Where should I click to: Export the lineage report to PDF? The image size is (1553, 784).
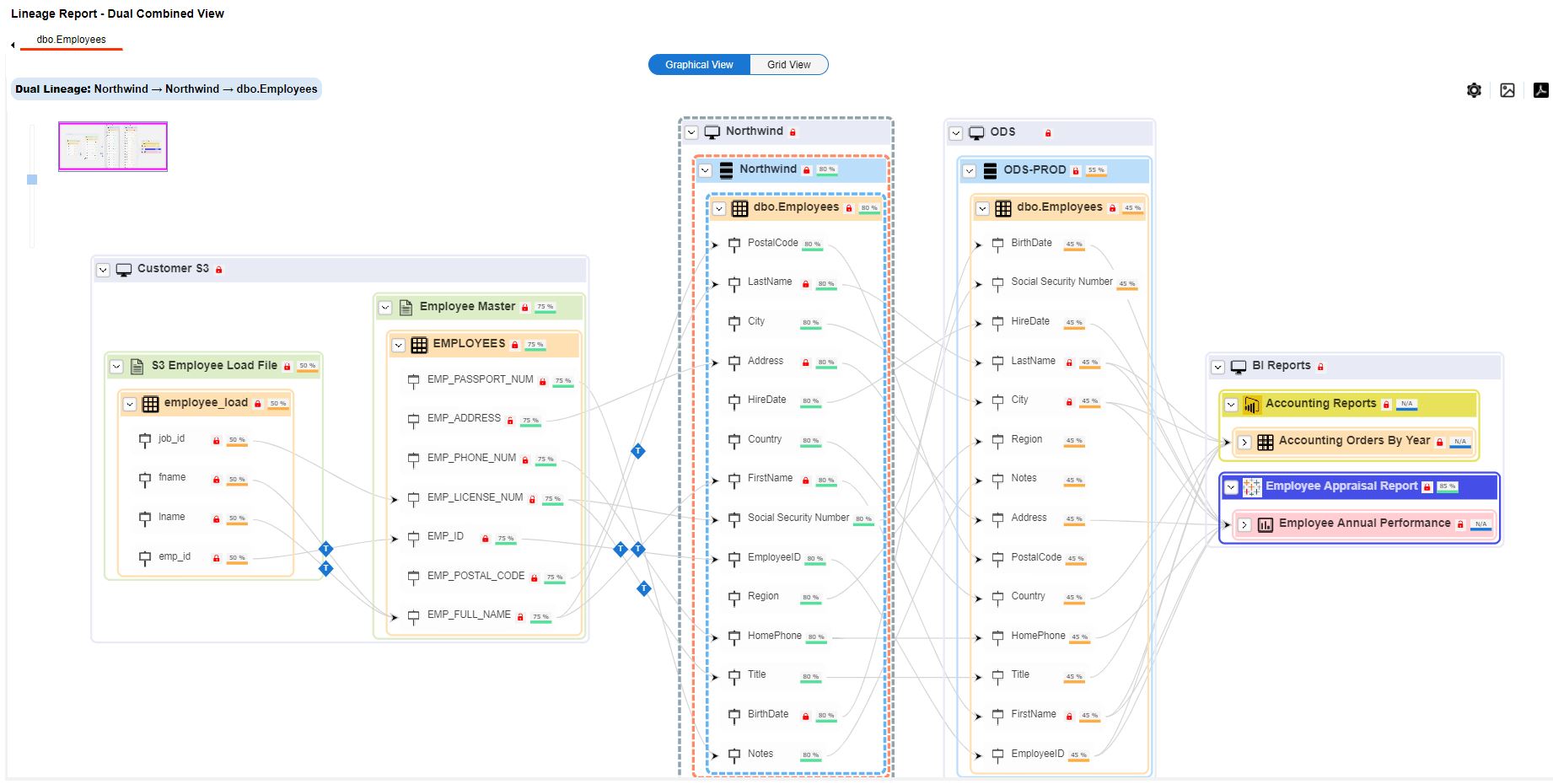pos(1540,90)
